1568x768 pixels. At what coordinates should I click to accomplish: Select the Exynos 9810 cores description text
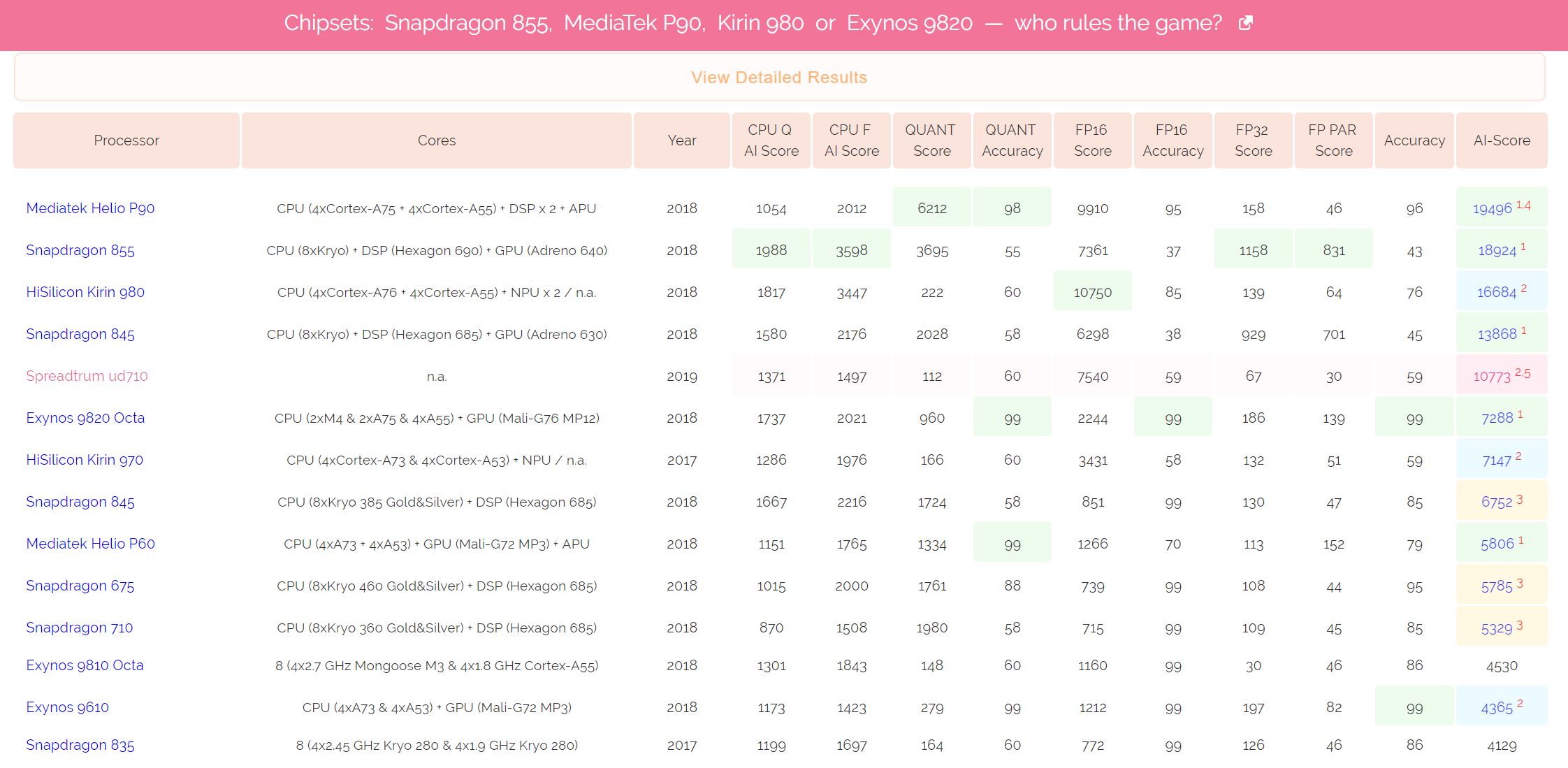point(437,666)
